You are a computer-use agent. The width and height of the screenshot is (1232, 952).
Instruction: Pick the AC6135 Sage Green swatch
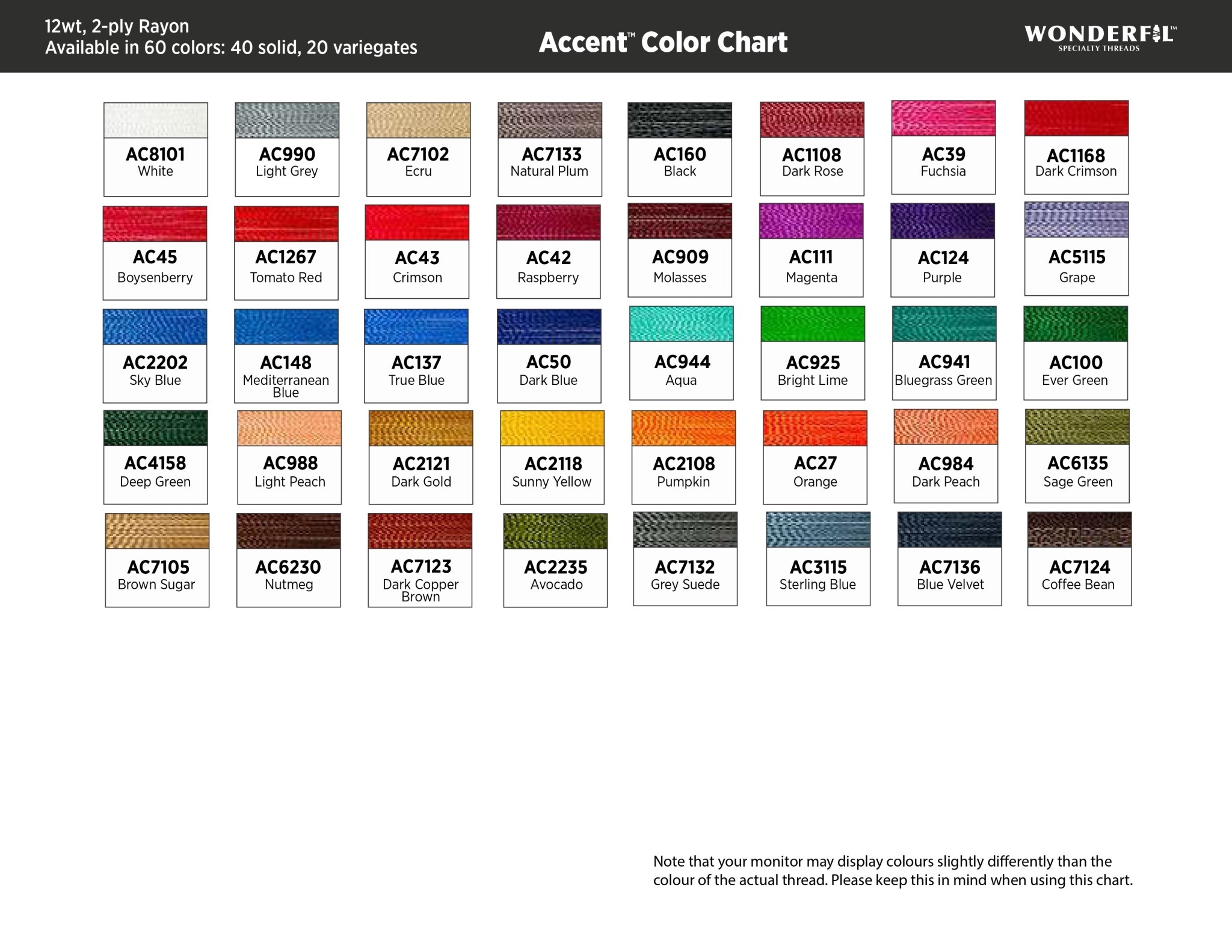click(x=1077, y=456)
